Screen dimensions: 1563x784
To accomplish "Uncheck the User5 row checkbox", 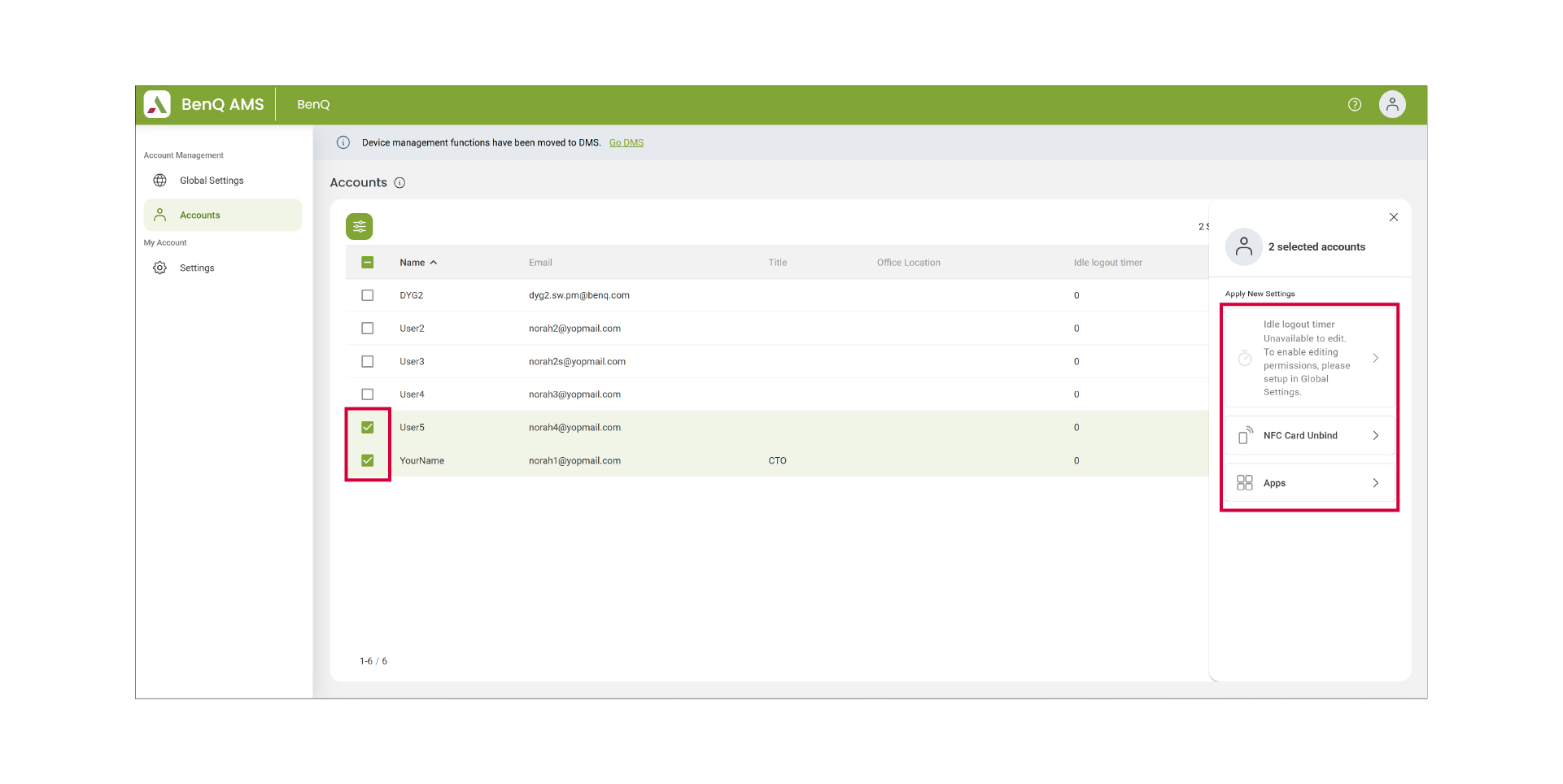I will coord(368,428).
